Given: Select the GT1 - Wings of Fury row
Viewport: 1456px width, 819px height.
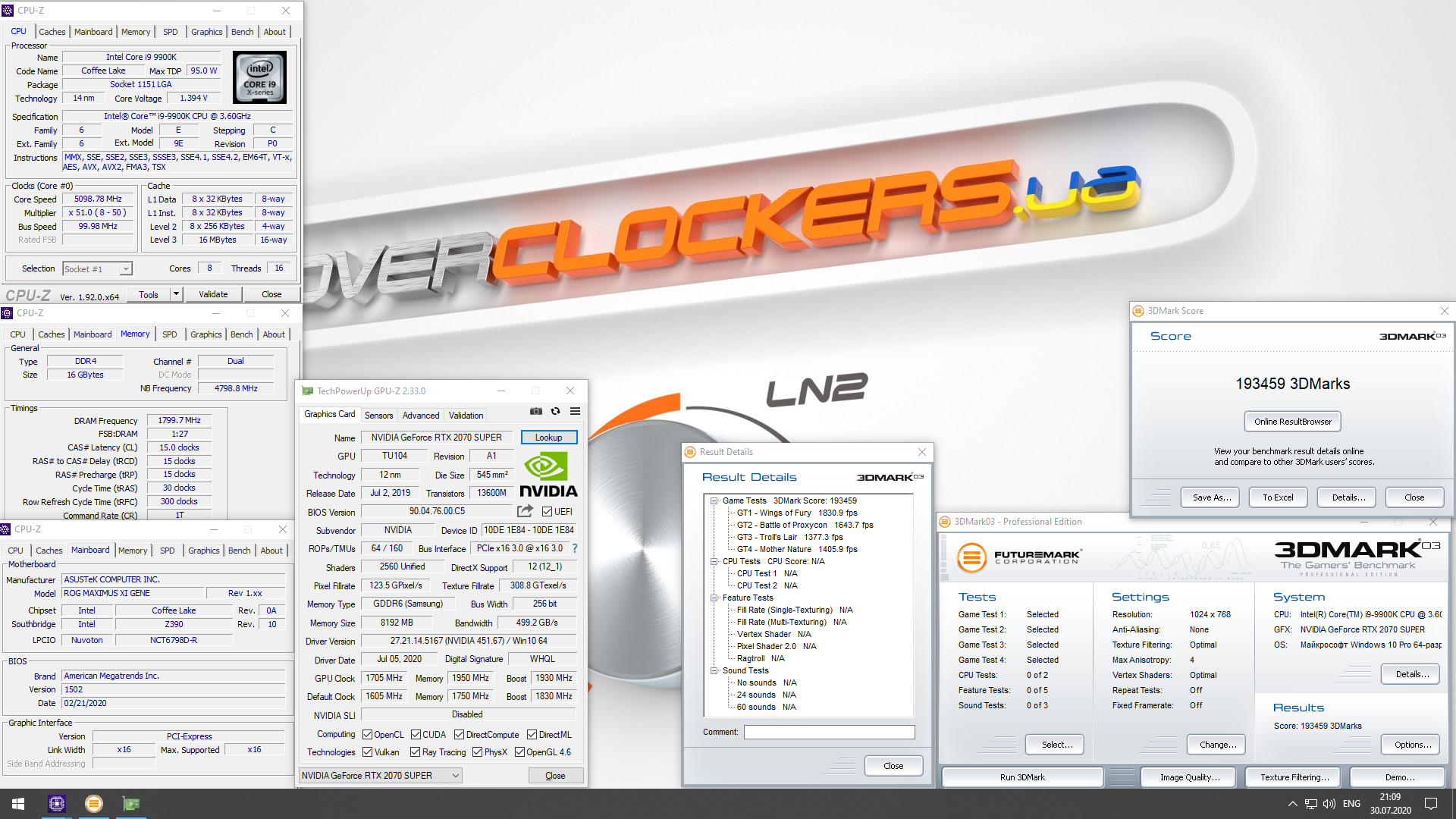Looking at the screenshot, I should click(797, 513).
